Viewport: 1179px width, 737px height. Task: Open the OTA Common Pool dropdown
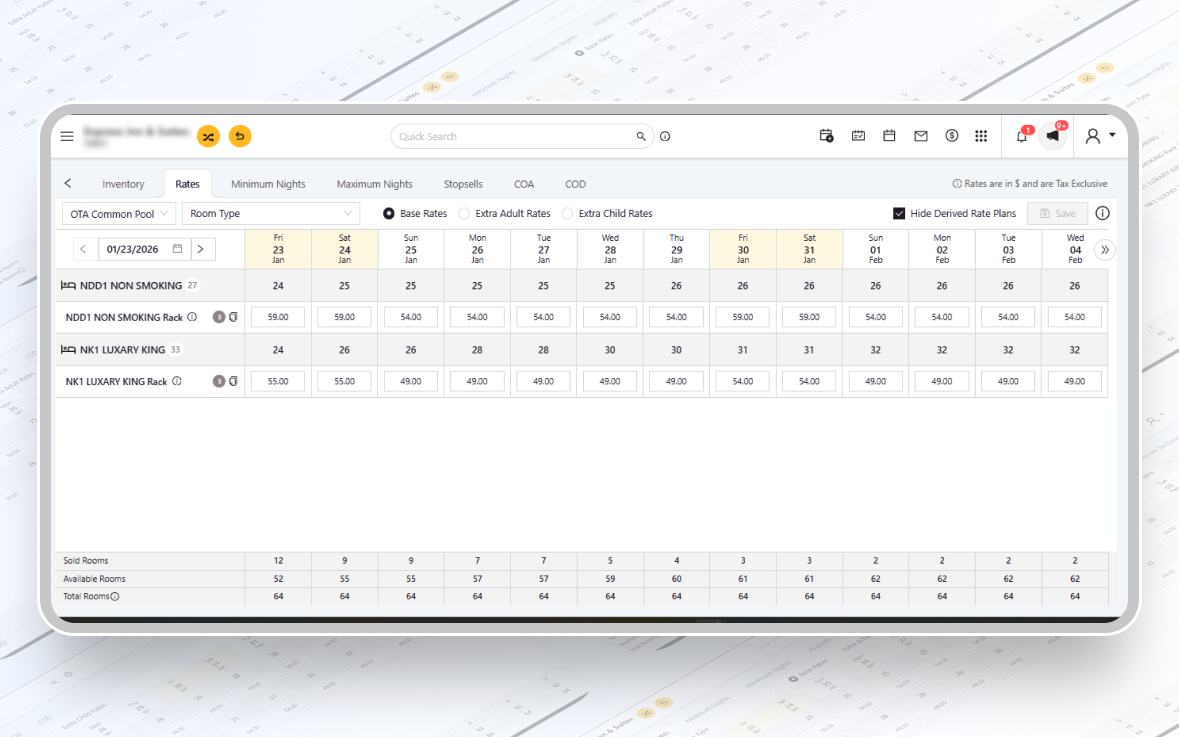[119, 214]
